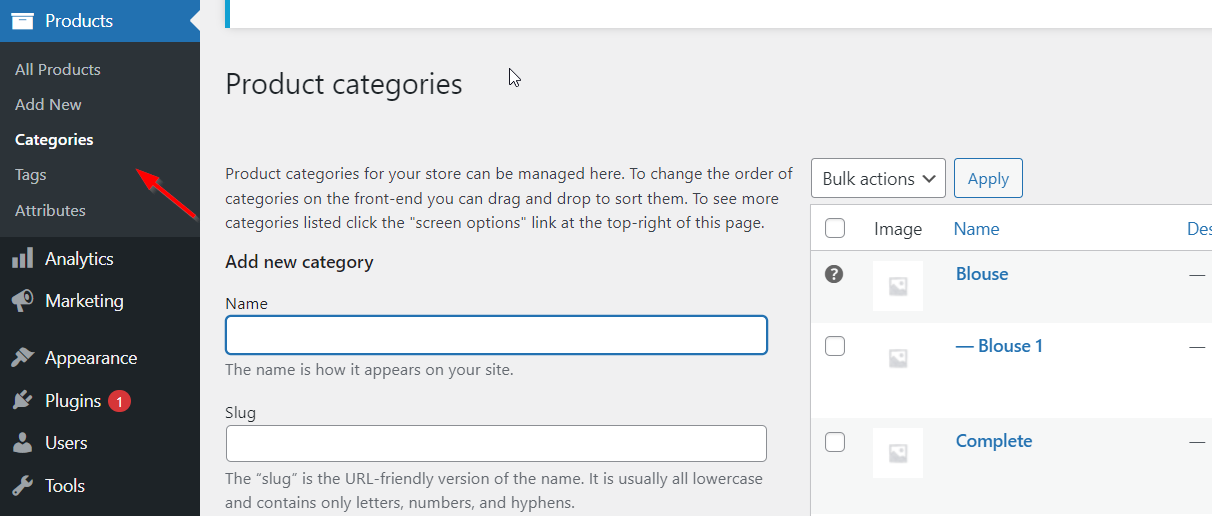
Task: Click the Products archive icon in sidebar
Action: pos(22,20)
